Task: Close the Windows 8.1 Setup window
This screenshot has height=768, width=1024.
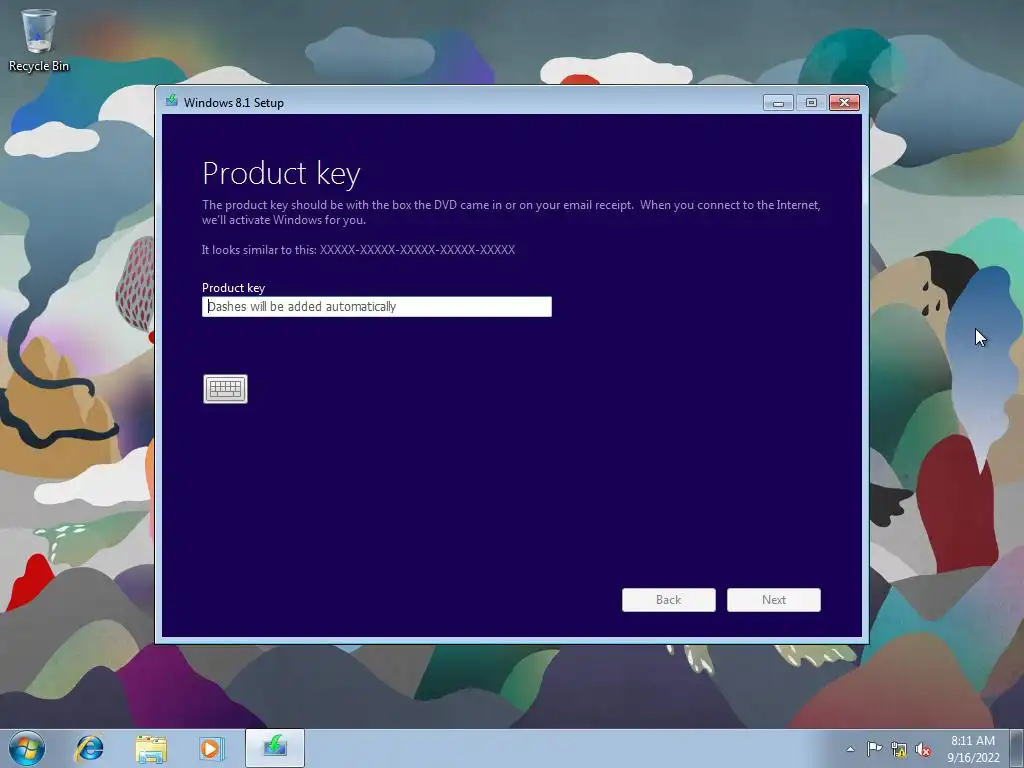Action: click(844, 103)
